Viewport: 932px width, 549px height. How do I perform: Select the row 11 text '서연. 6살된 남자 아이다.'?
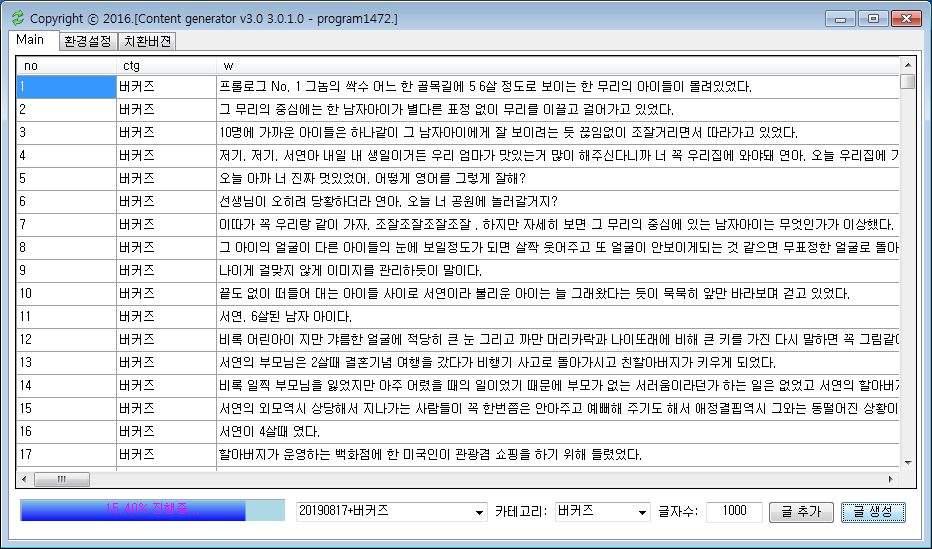272,317
